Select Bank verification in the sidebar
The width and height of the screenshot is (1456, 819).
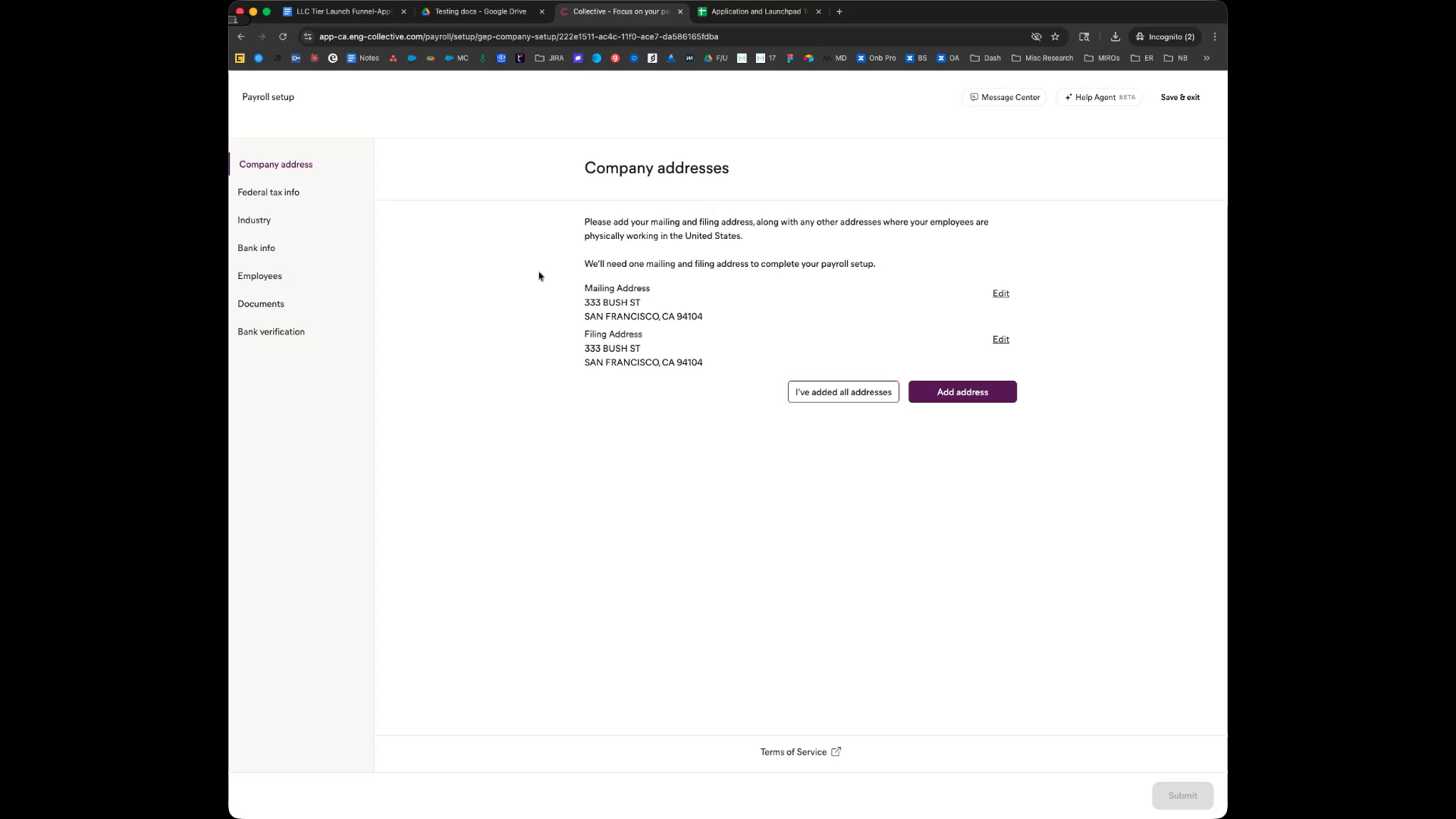tap(271, 331)
